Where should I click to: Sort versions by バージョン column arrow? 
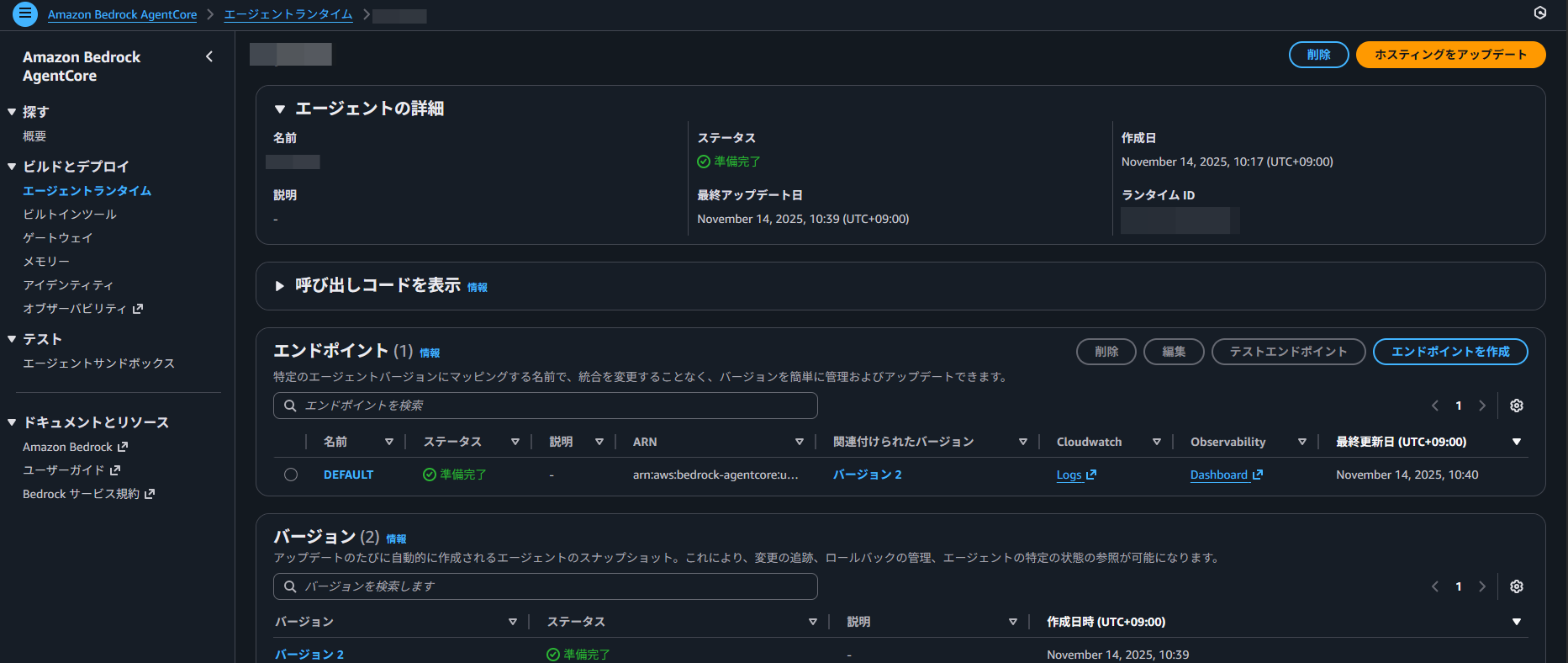513,622
